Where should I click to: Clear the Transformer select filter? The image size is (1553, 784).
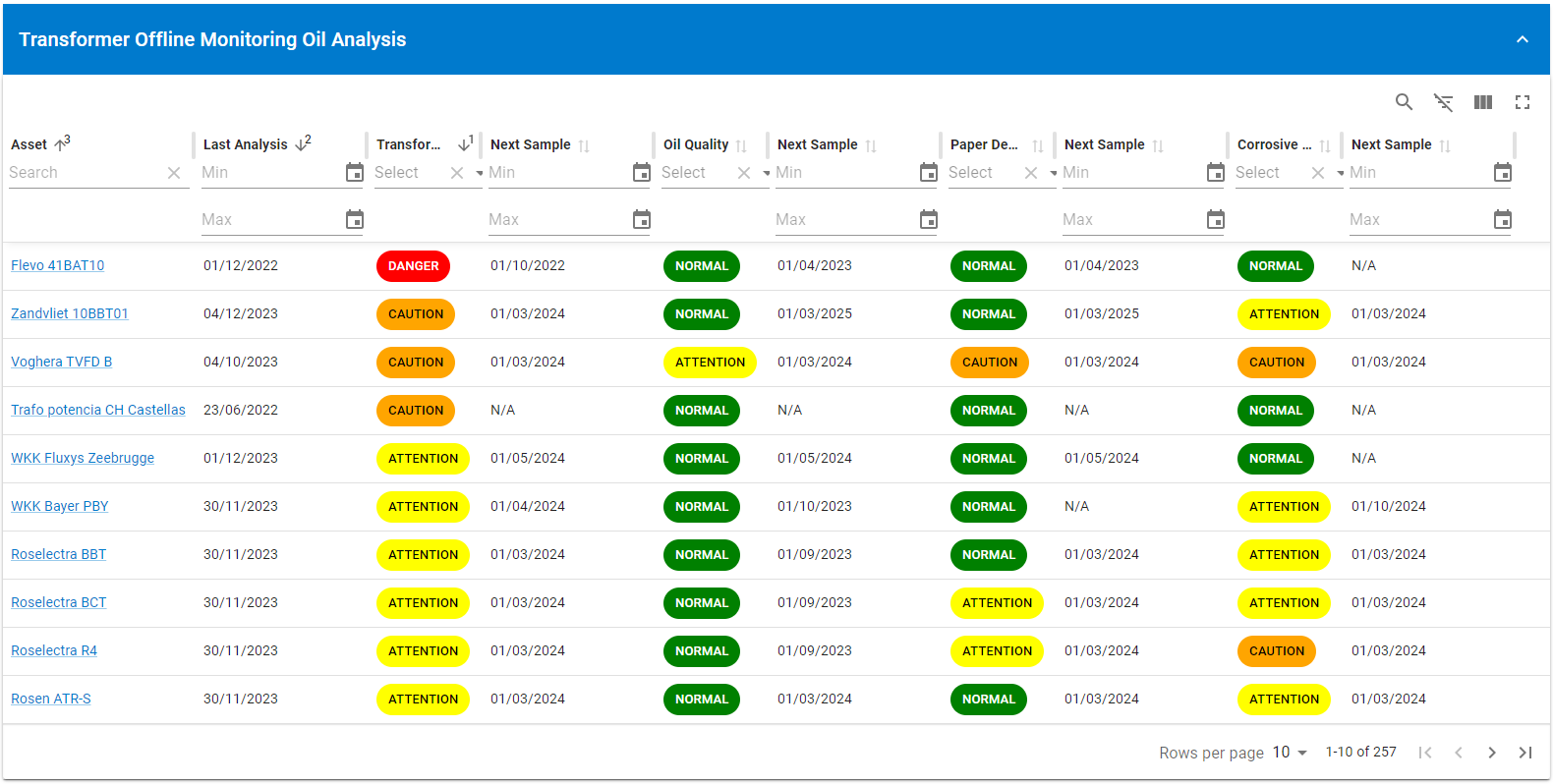coord(457,173)
